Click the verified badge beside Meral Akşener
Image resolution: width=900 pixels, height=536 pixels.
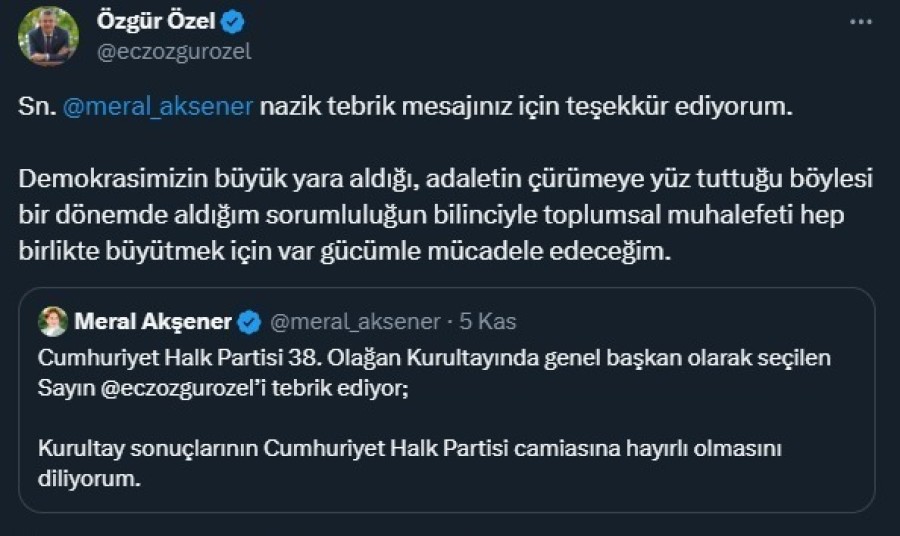pos(249,322)
